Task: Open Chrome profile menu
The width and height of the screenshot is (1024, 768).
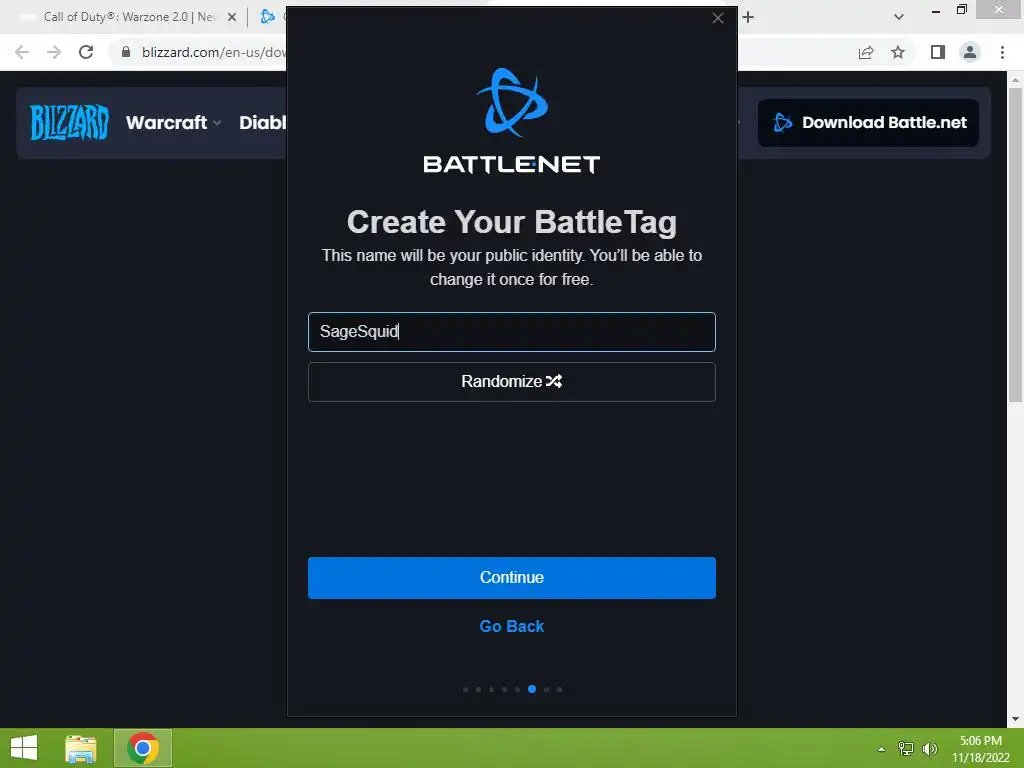Action: (x=970, y=52)
